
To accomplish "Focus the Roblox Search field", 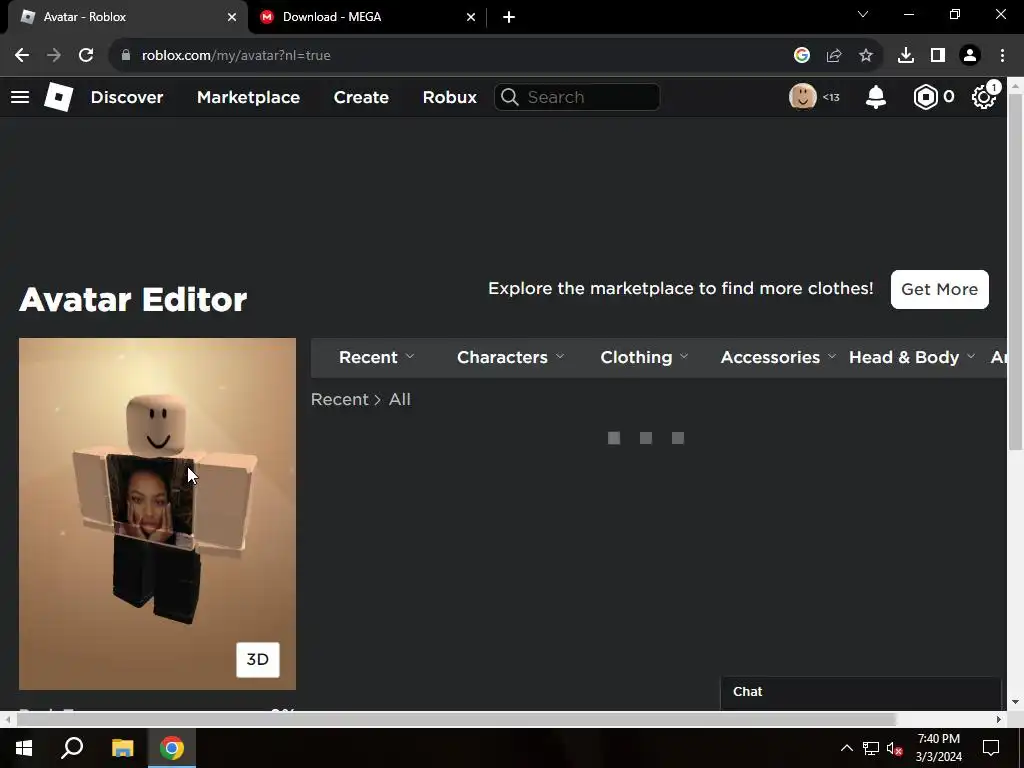I will [x=577, y=97].
